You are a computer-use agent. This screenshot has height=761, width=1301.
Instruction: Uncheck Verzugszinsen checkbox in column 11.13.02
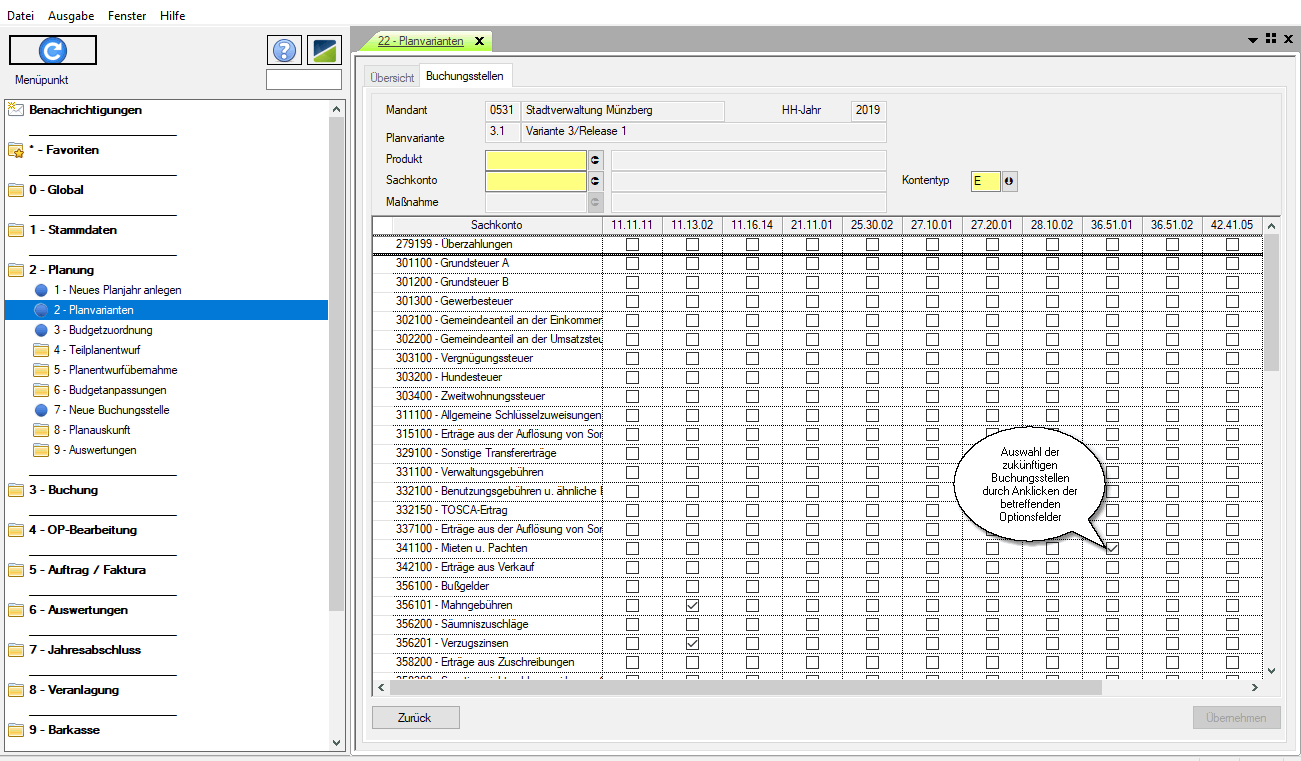[x=692, y=644]
